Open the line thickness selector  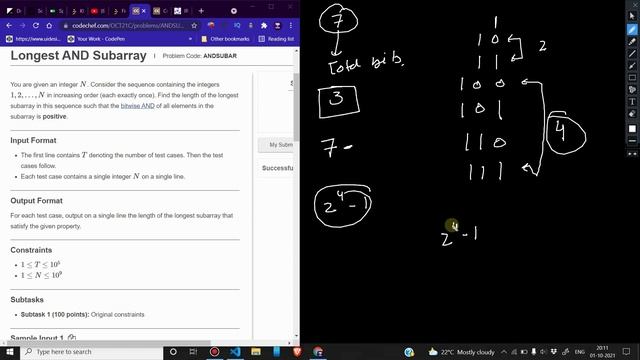click(632, 141)
